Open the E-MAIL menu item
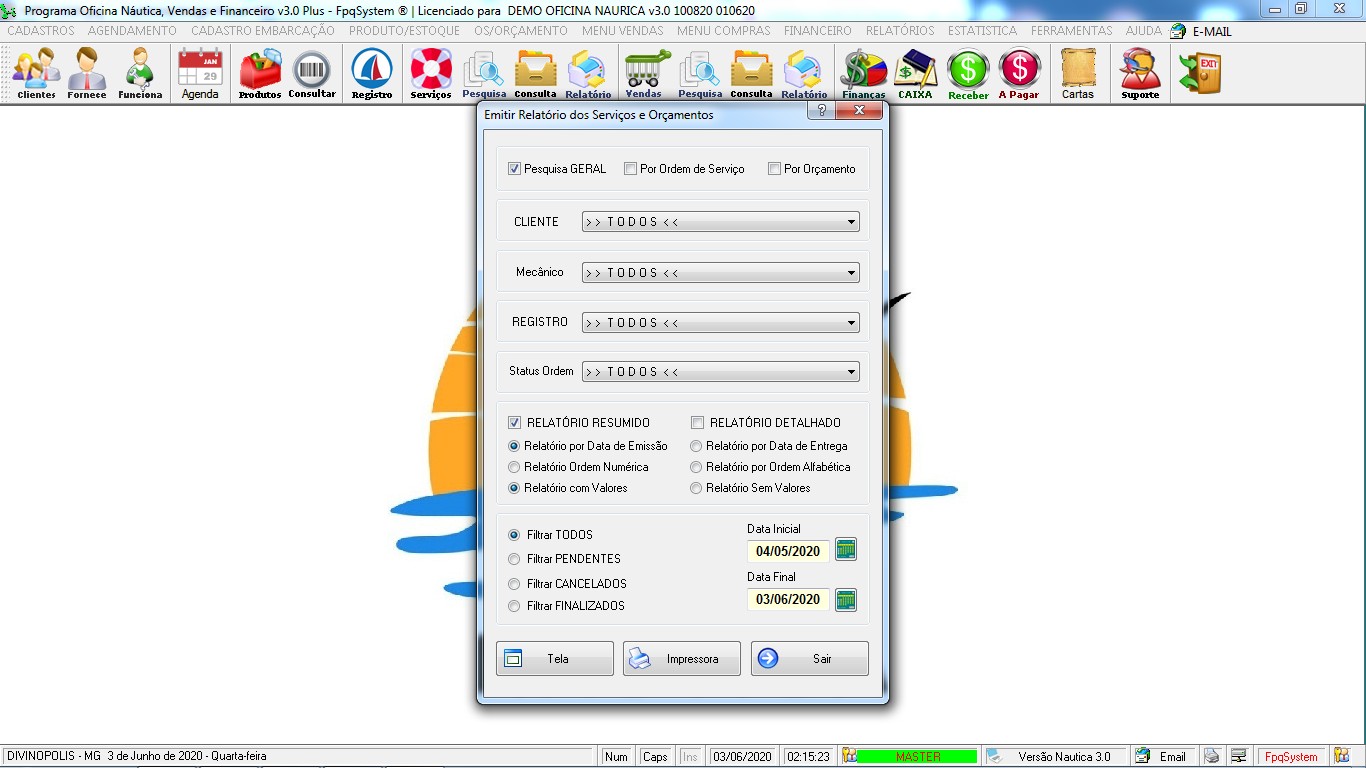1366x768 pixels. point(1202,31)
